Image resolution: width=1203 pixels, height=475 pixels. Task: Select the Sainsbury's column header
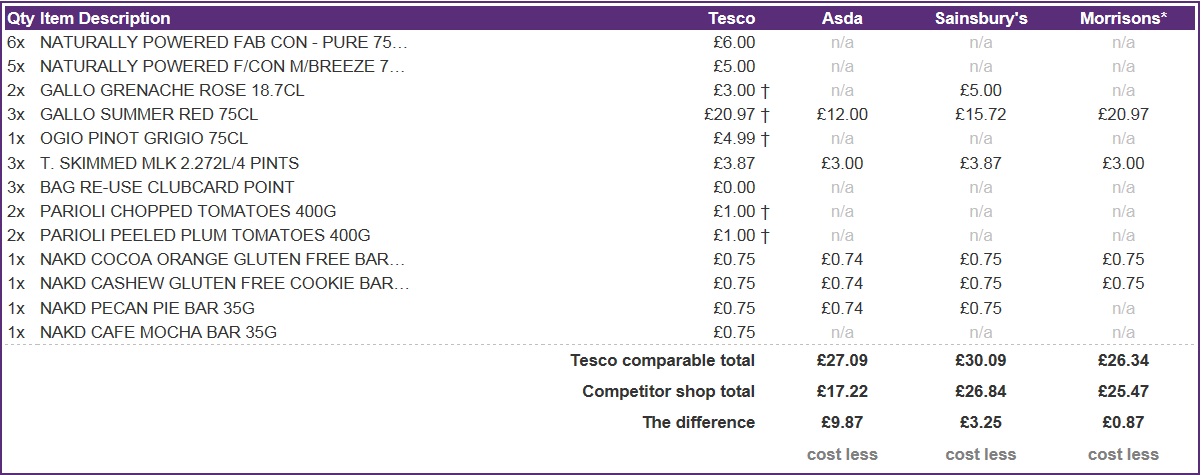tap(980, 18)
